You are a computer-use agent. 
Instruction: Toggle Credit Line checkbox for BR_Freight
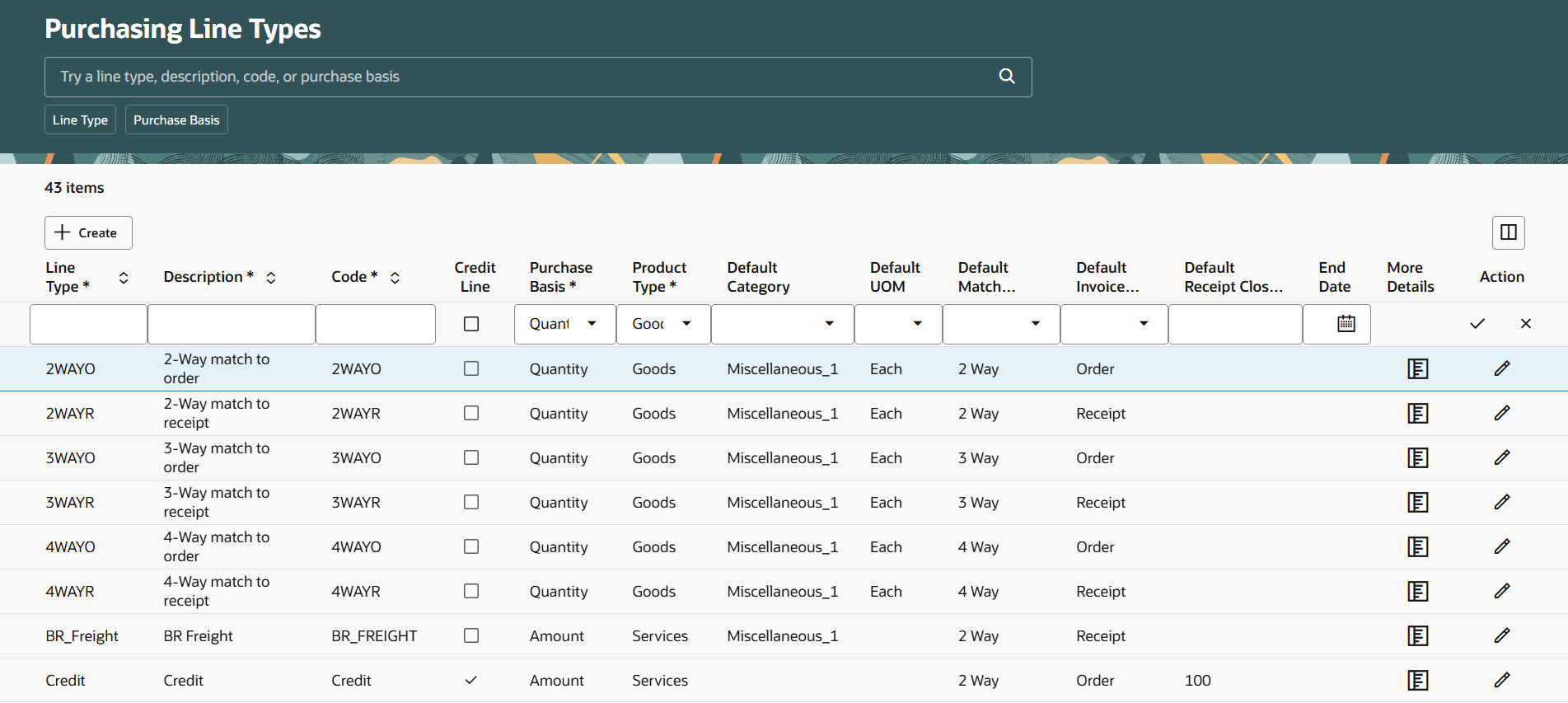471,635
